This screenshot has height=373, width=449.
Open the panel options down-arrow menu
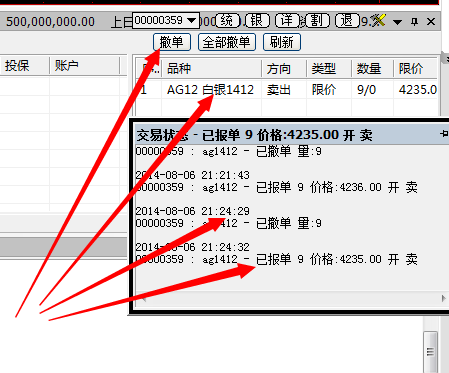coord(397,22)
